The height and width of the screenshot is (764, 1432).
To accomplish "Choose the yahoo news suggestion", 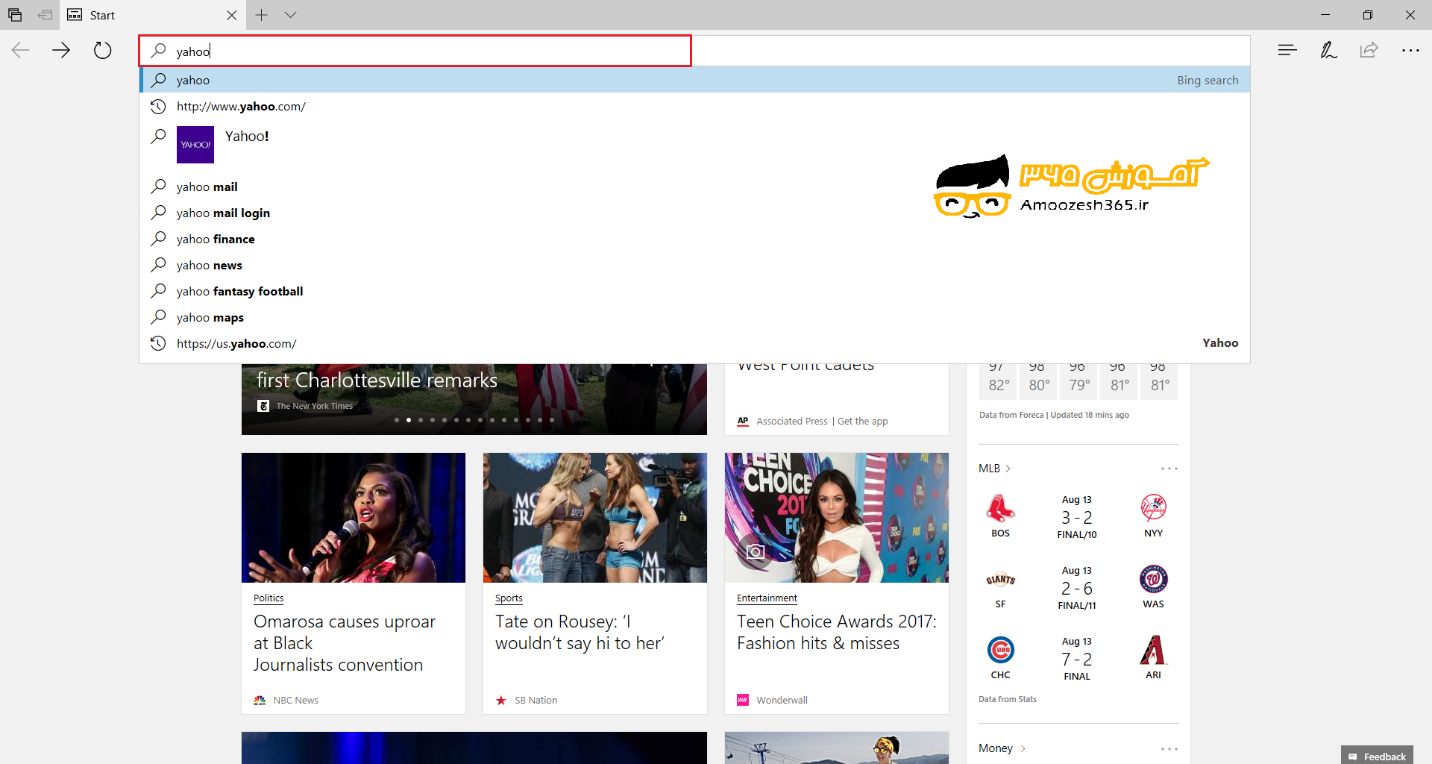I will coord(695,265).
